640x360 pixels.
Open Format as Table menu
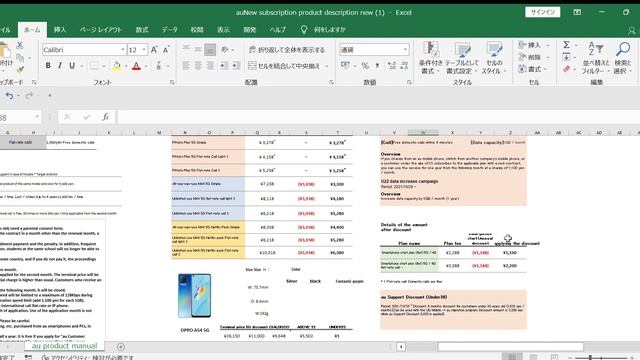coord(462,58)
